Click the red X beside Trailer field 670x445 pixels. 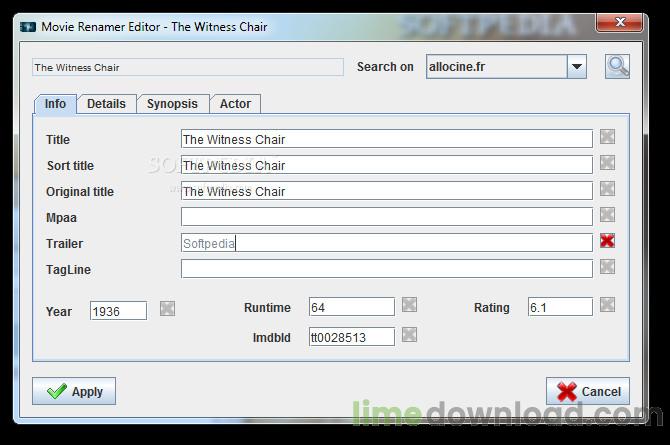tap(607, 241)
